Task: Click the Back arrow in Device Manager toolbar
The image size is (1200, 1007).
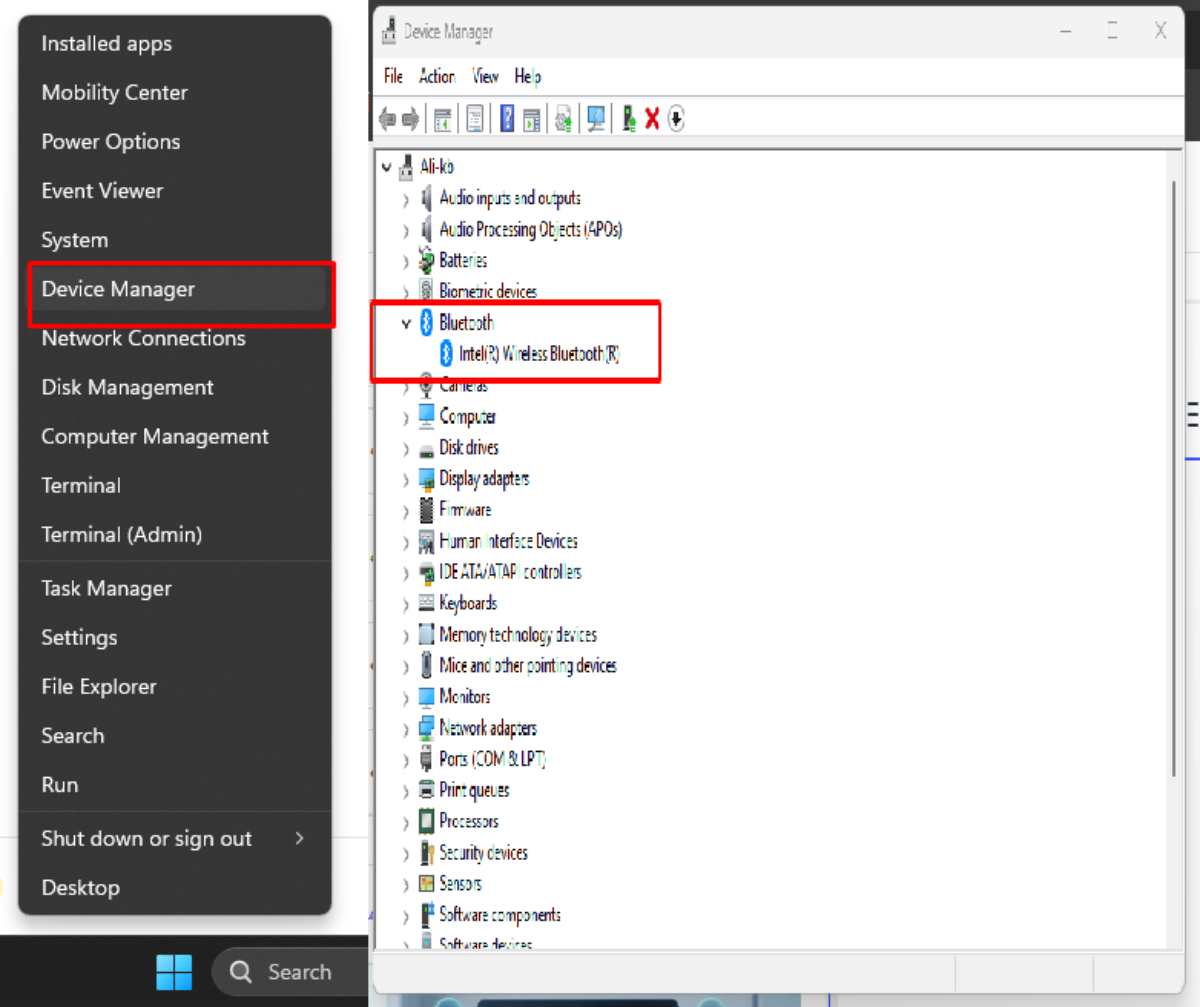Action: tap(388, 120)
